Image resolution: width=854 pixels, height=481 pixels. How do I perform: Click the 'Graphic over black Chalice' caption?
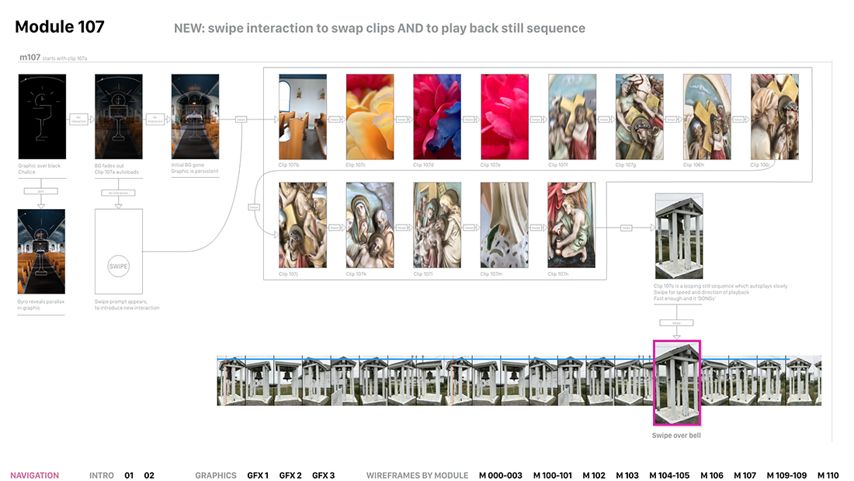(x=39, y=168)
